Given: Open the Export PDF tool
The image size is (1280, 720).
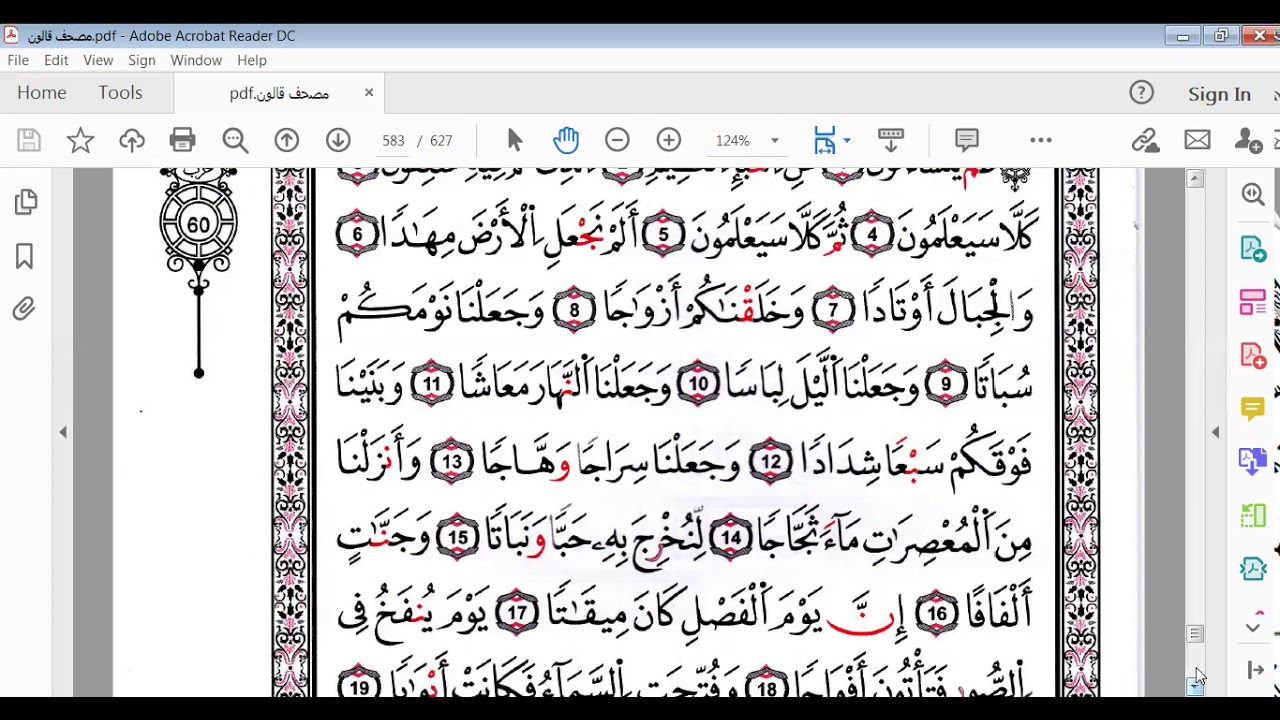Looking at the screenshot, I should tap(1253, 248).
